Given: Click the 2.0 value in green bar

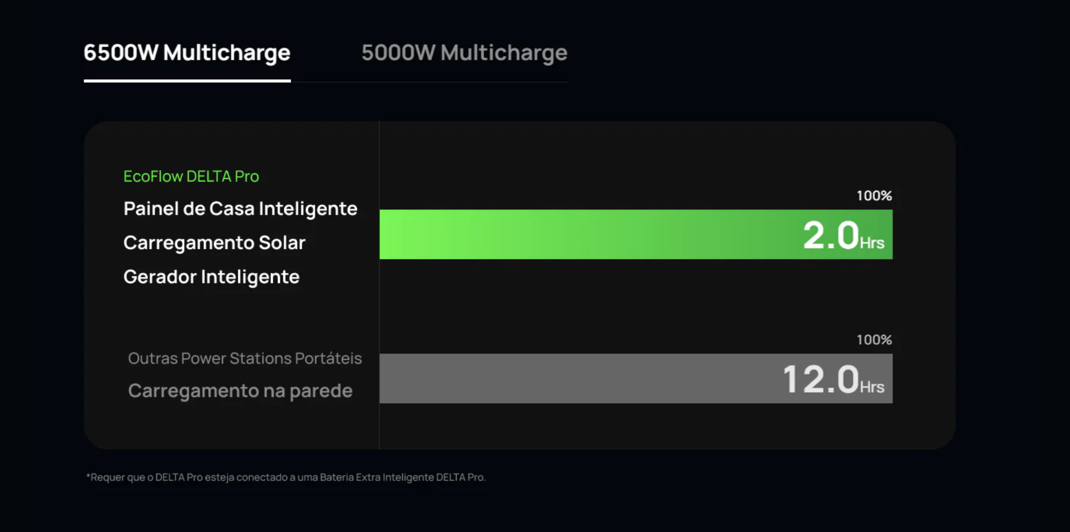Looking at the screenshot, I should point(830,236).
